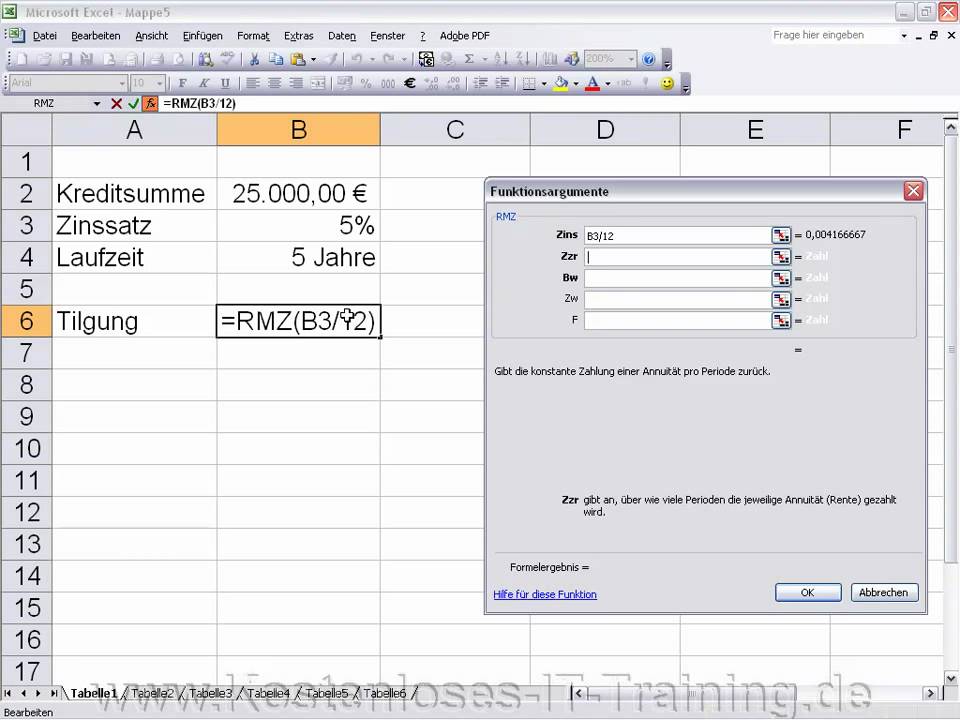This screenshot has width=960, height=720.
Task: Toggle Italic formatting button
Action: pos(204,83)
